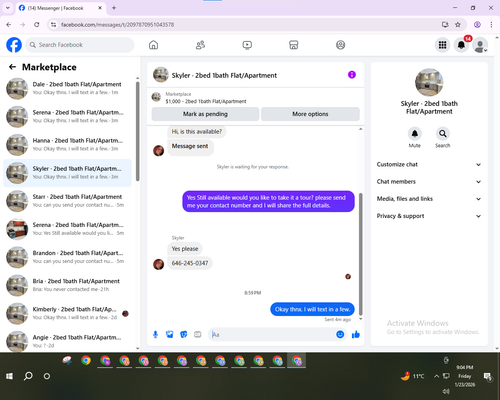500x400 pixels.
Task: Click the purple conversation info icon
Action: [x=352, y=75]
